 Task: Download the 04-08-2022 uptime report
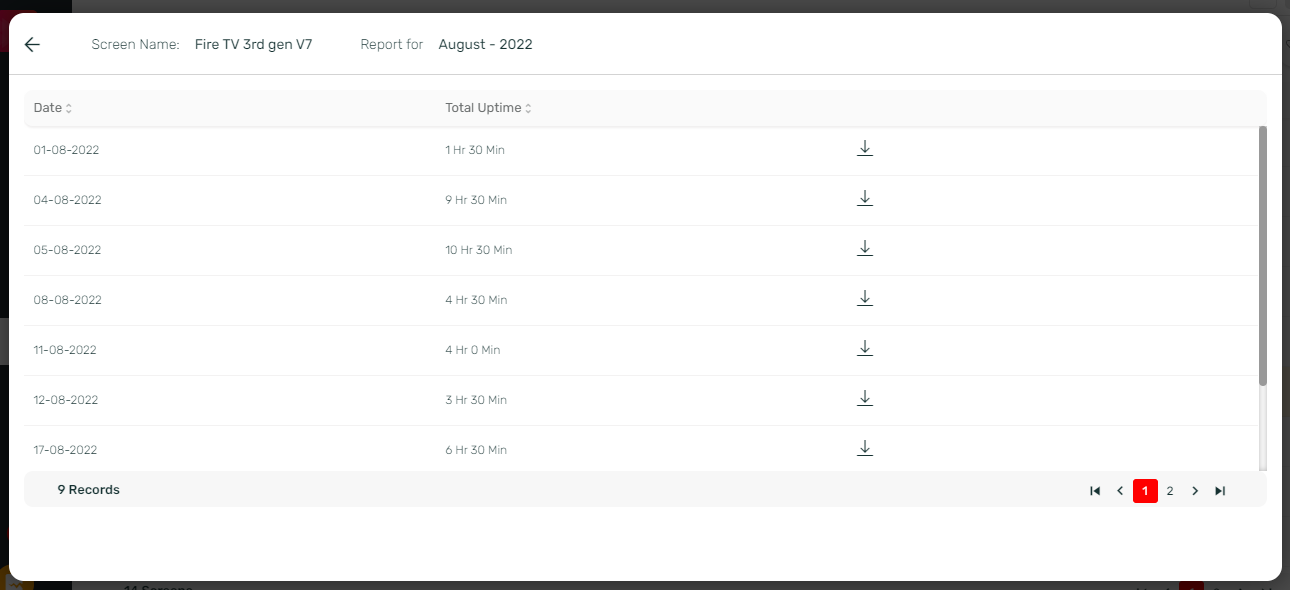(x=865, y=199)
